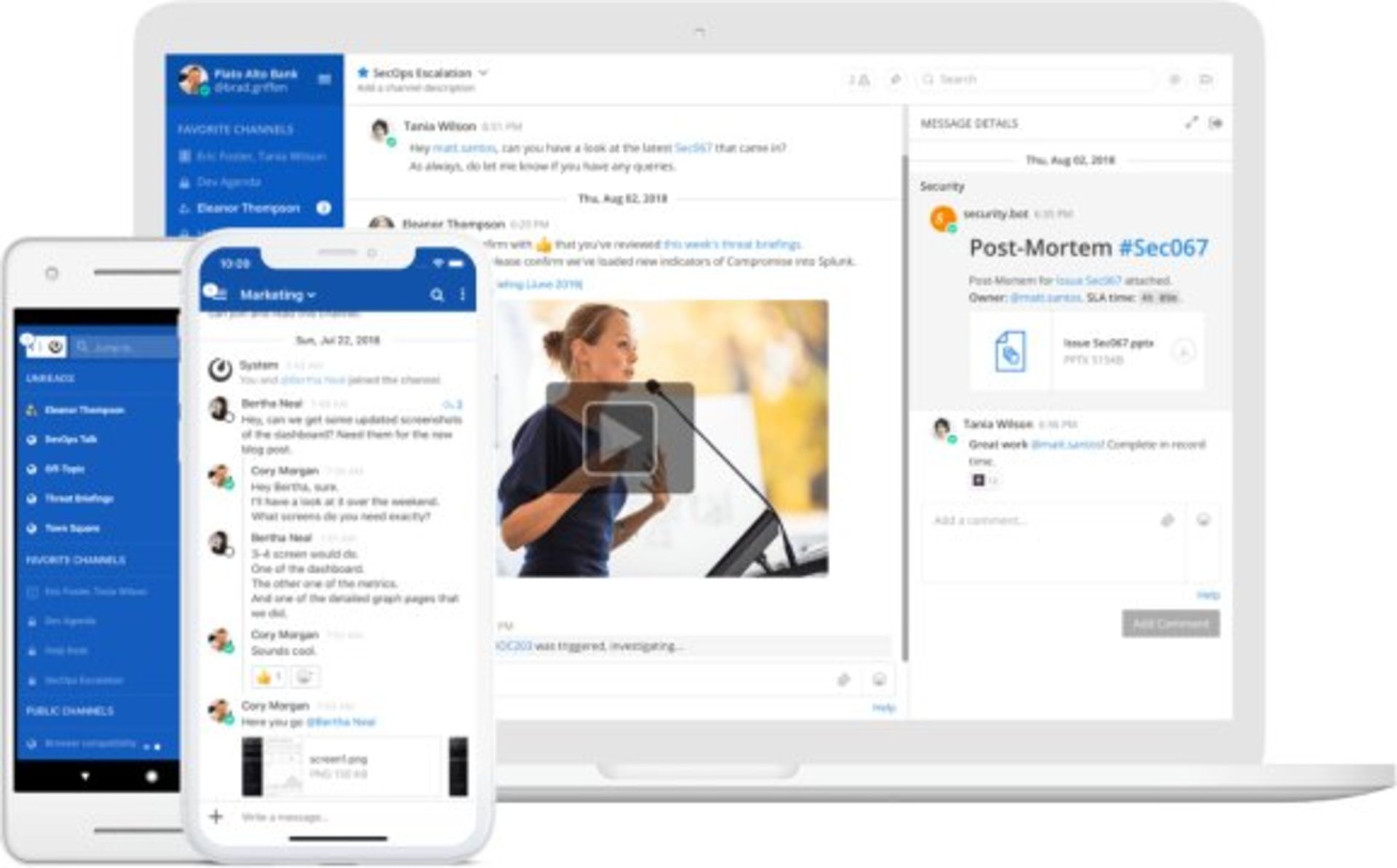The height and width of the screenshot is (868, 1397).
Task: Open the main hamburger menu in team sidebar
Action: click(325, 79)
